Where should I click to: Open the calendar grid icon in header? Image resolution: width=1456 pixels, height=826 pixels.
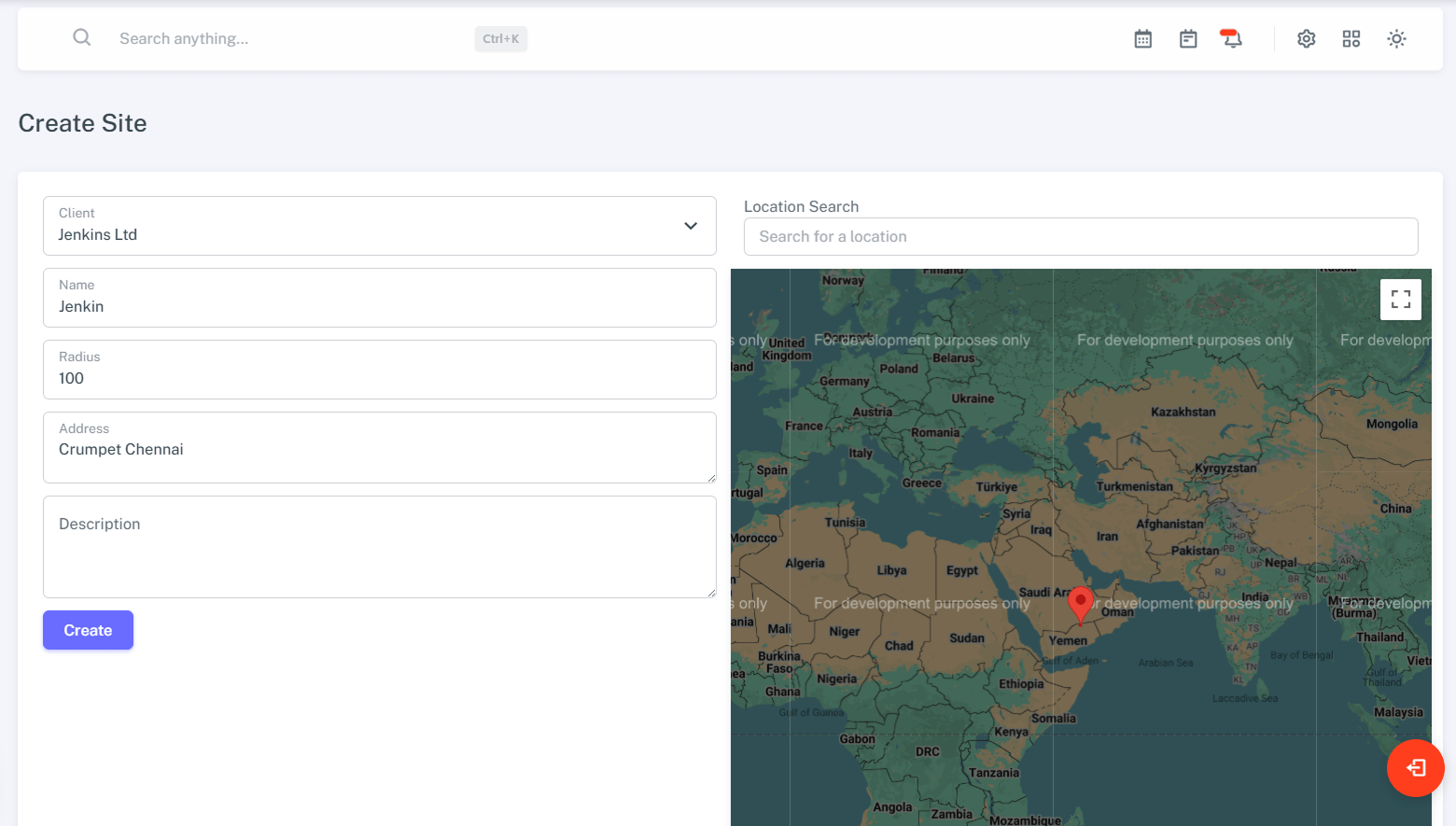[1142, 39]
